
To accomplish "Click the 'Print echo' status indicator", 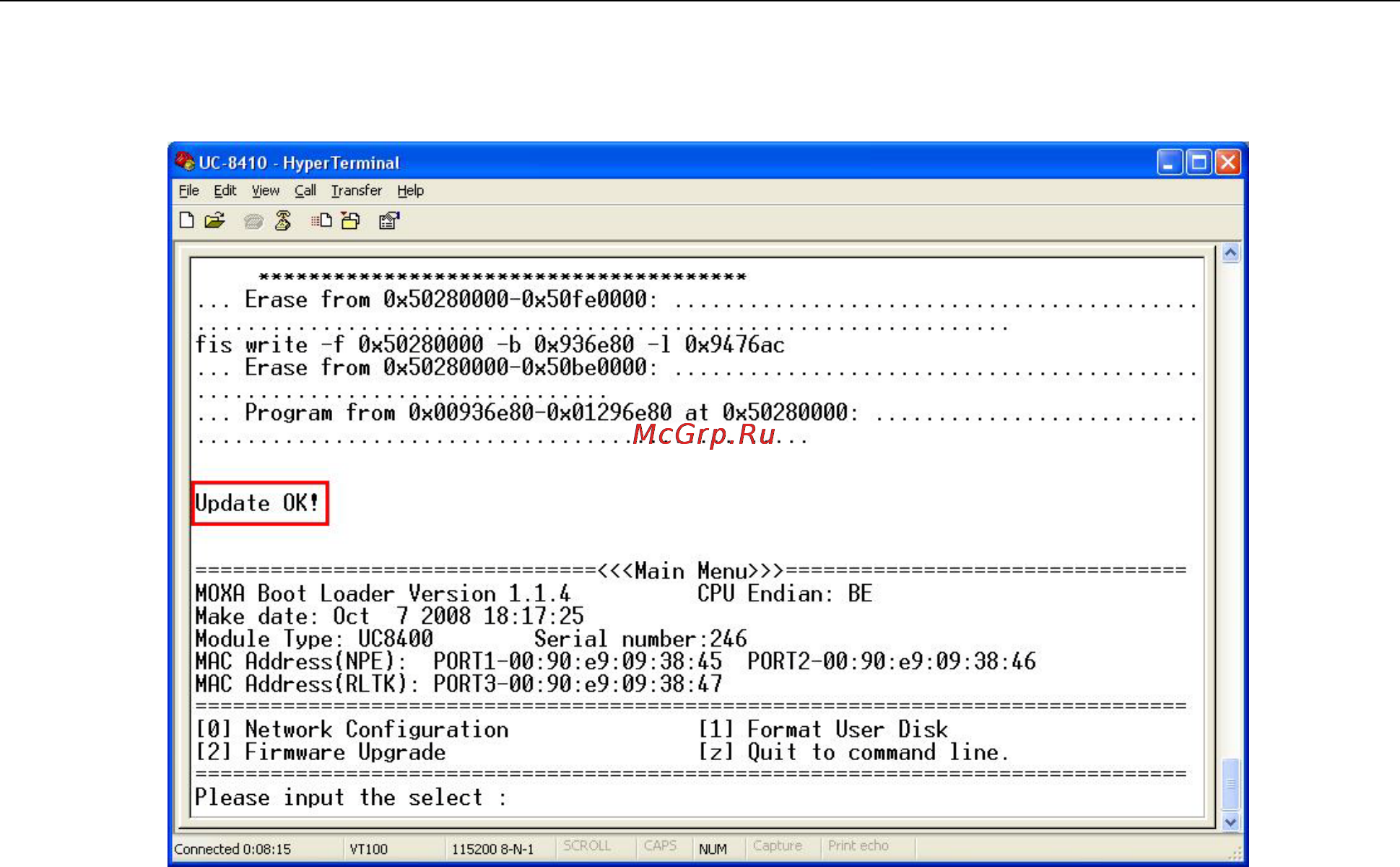I will (858, 845).
